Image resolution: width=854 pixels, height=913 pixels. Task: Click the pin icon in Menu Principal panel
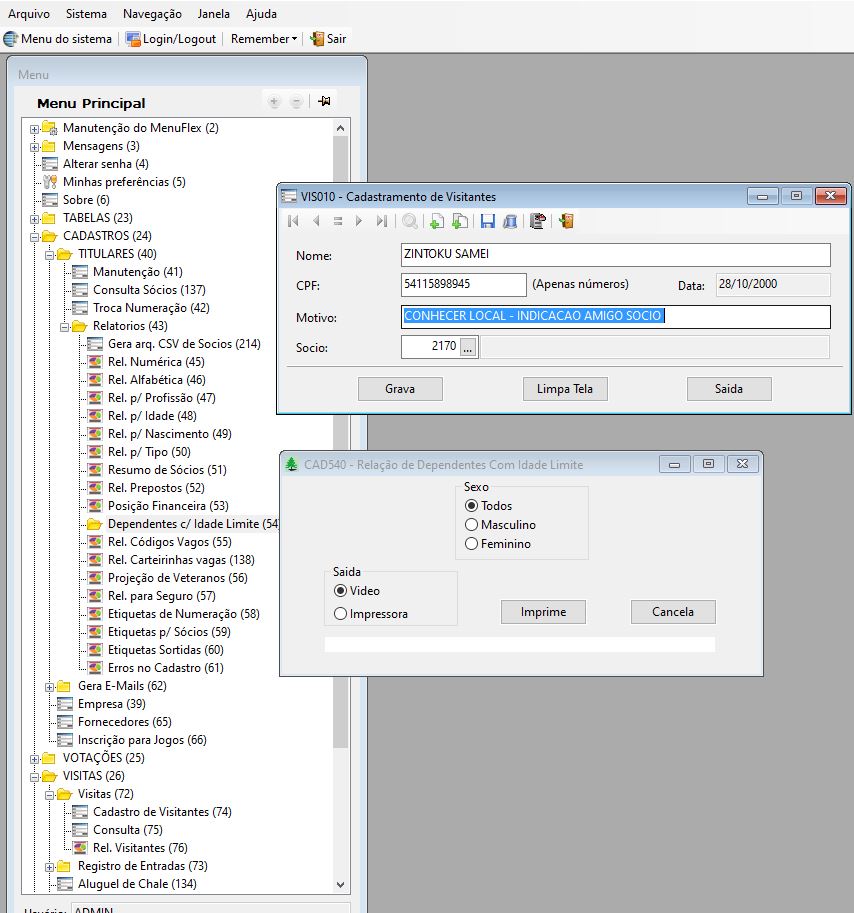point(324,101)
